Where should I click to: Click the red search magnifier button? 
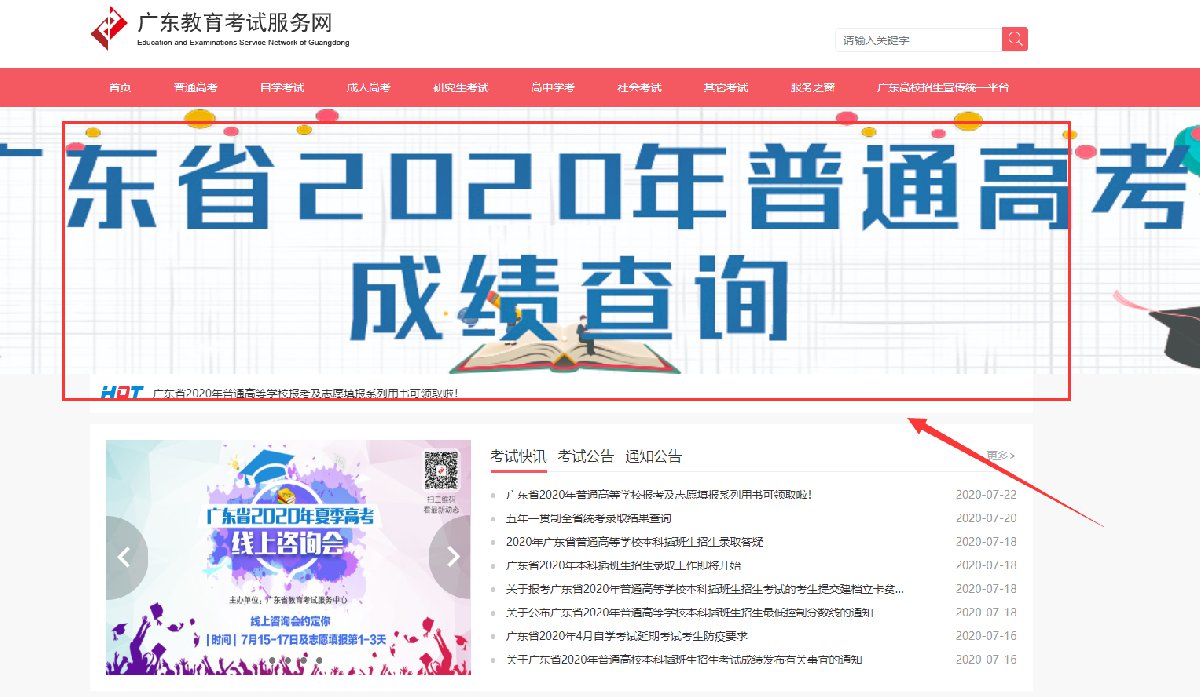(x=1015, y=40)
